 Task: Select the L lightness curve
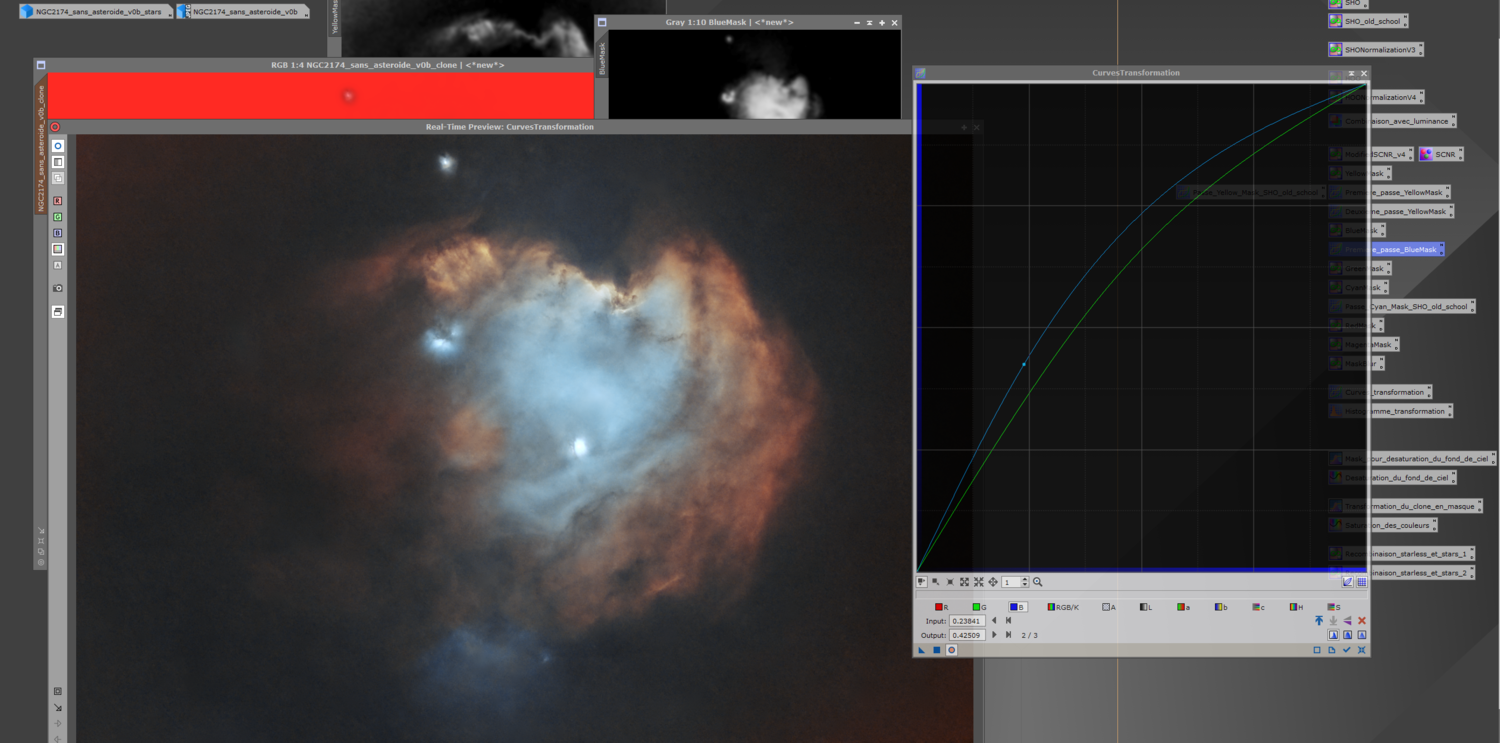1146,607
